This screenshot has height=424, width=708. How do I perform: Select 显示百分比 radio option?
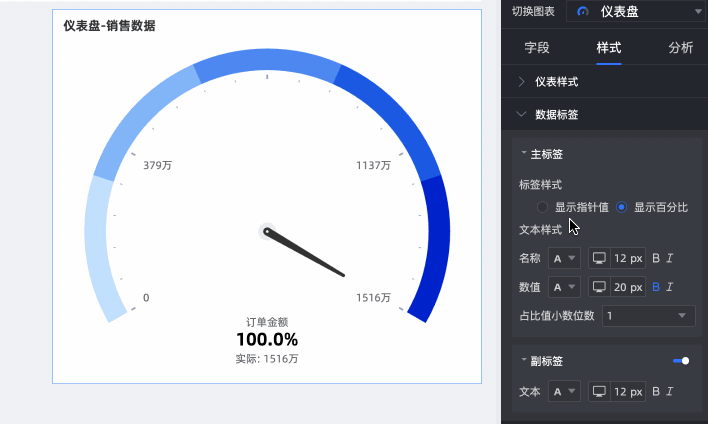coord(622,207)
